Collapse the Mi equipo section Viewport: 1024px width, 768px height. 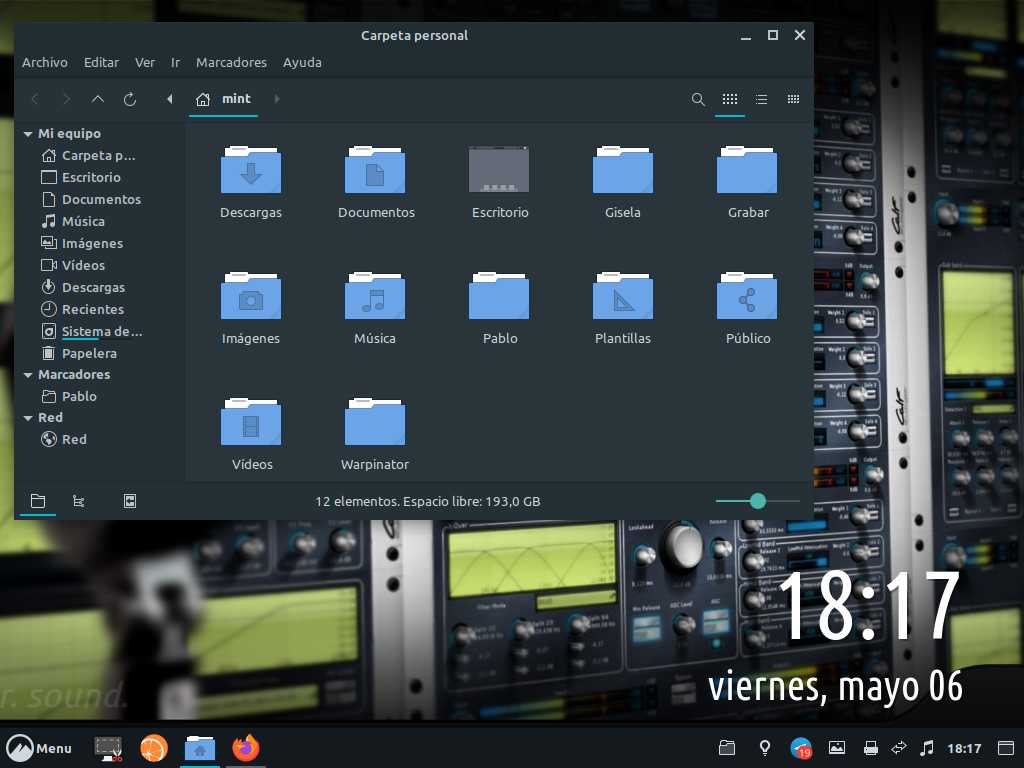point(28,134)
